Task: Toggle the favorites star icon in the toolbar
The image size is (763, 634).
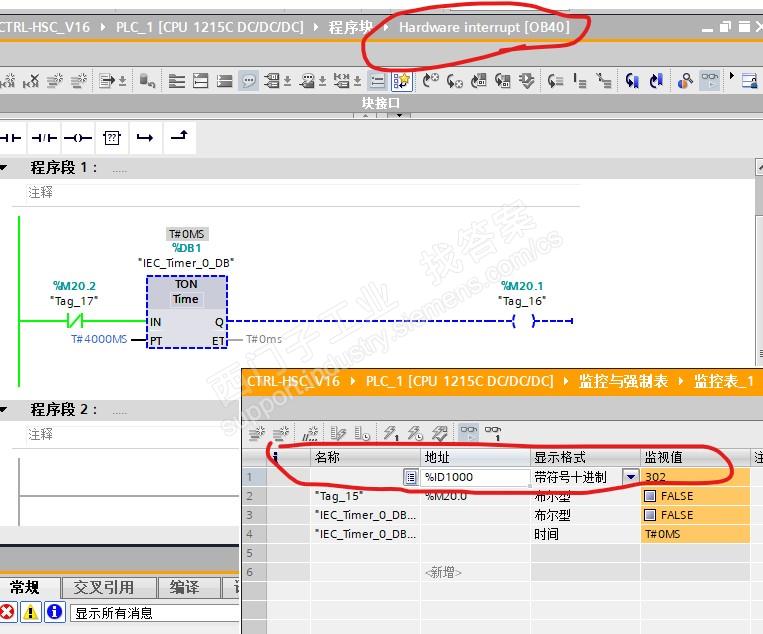Action: click(402, 81)
